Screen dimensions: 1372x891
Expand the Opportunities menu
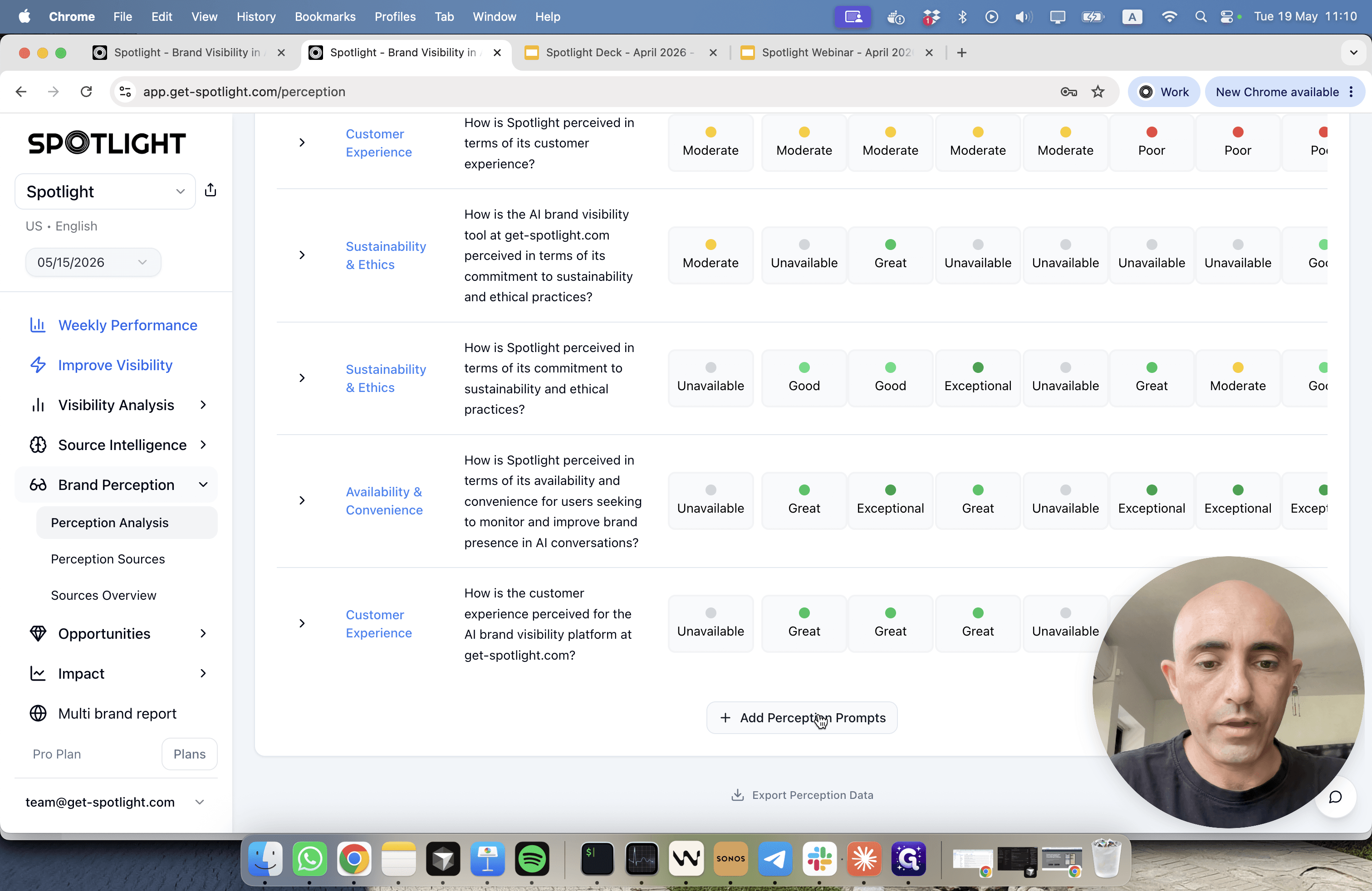point(117,633)
